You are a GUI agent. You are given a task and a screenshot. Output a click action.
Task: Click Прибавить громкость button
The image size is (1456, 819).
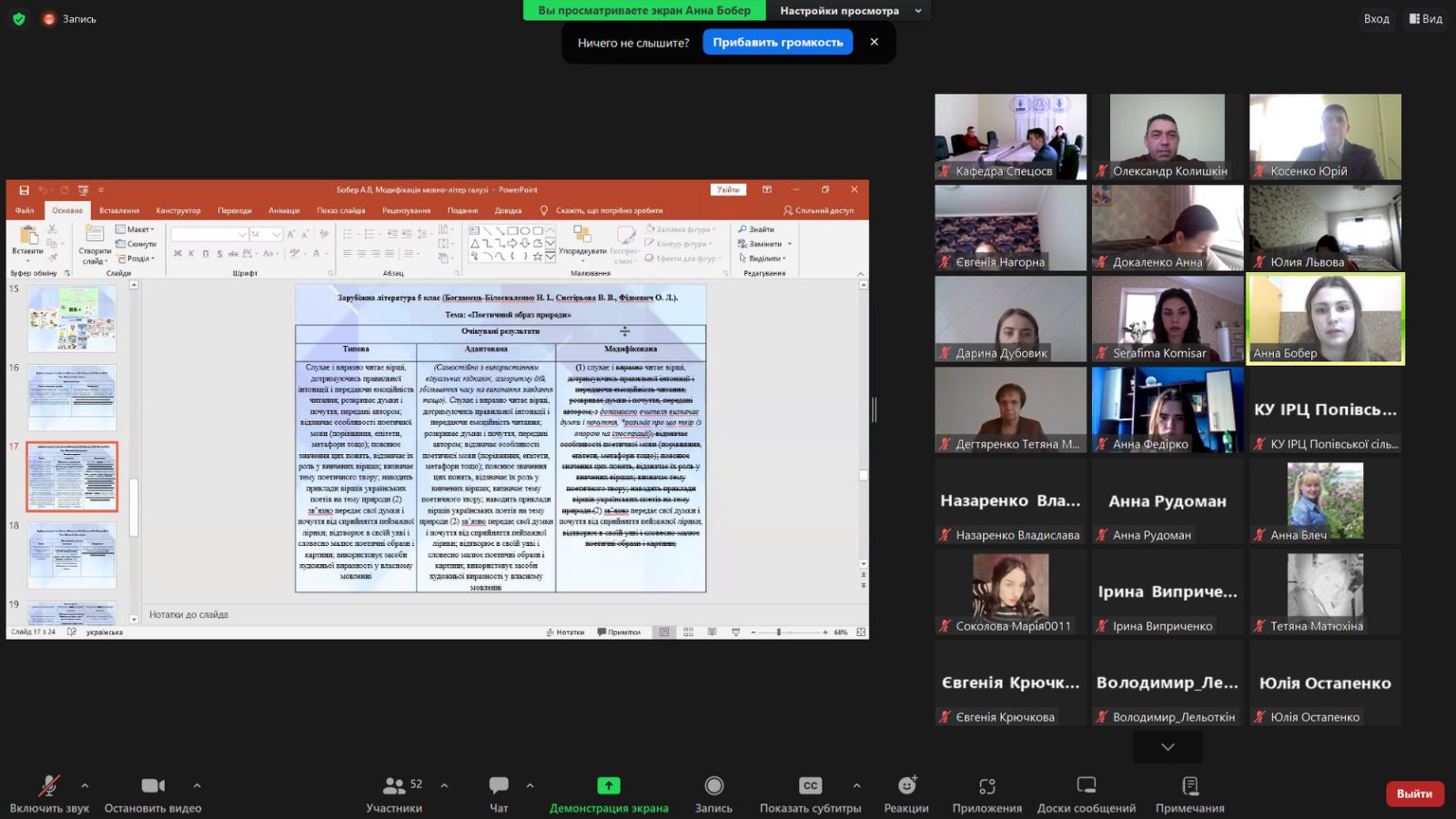[777, 42]
